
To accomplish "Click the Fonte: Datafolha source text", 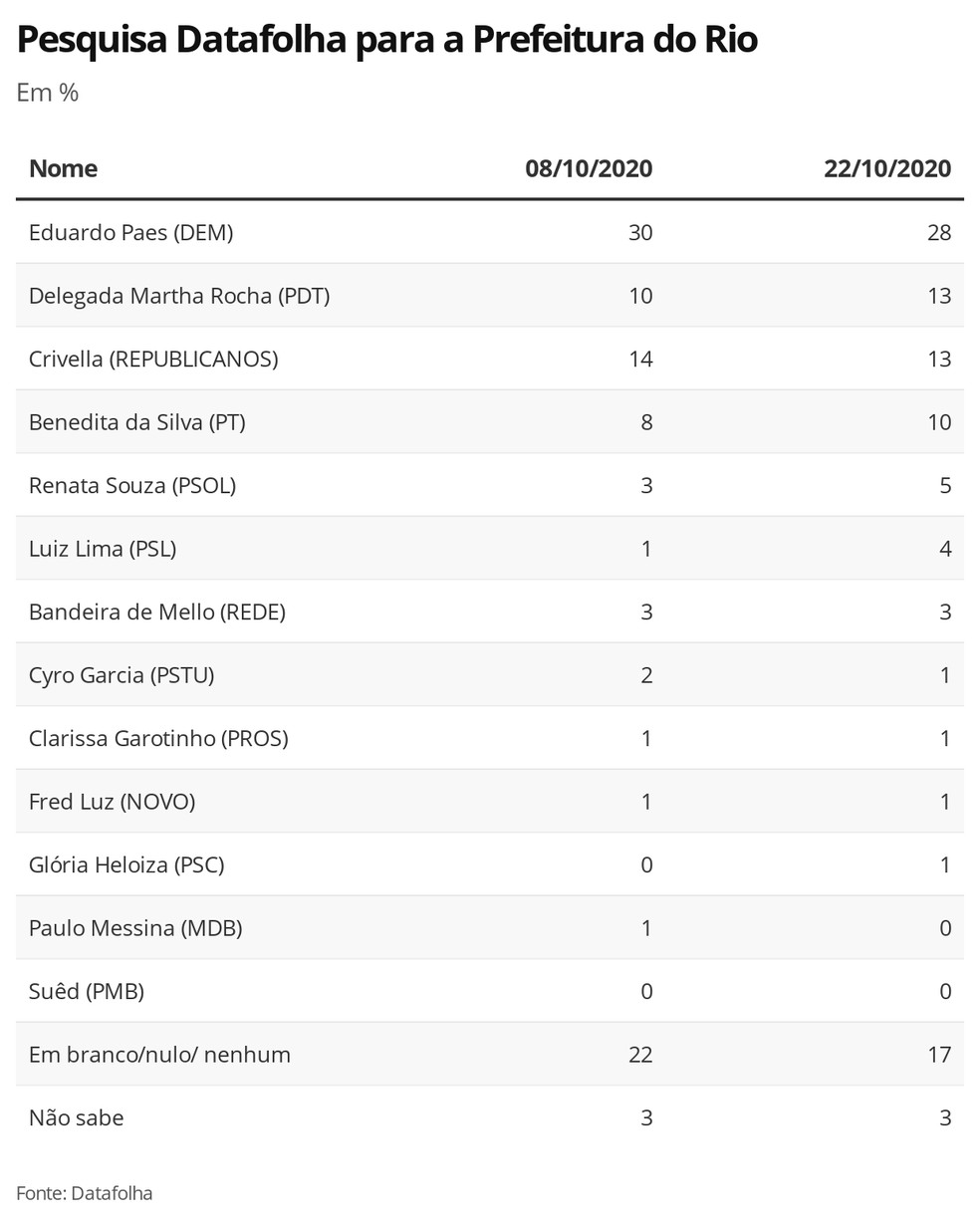I will [85, 1193].
